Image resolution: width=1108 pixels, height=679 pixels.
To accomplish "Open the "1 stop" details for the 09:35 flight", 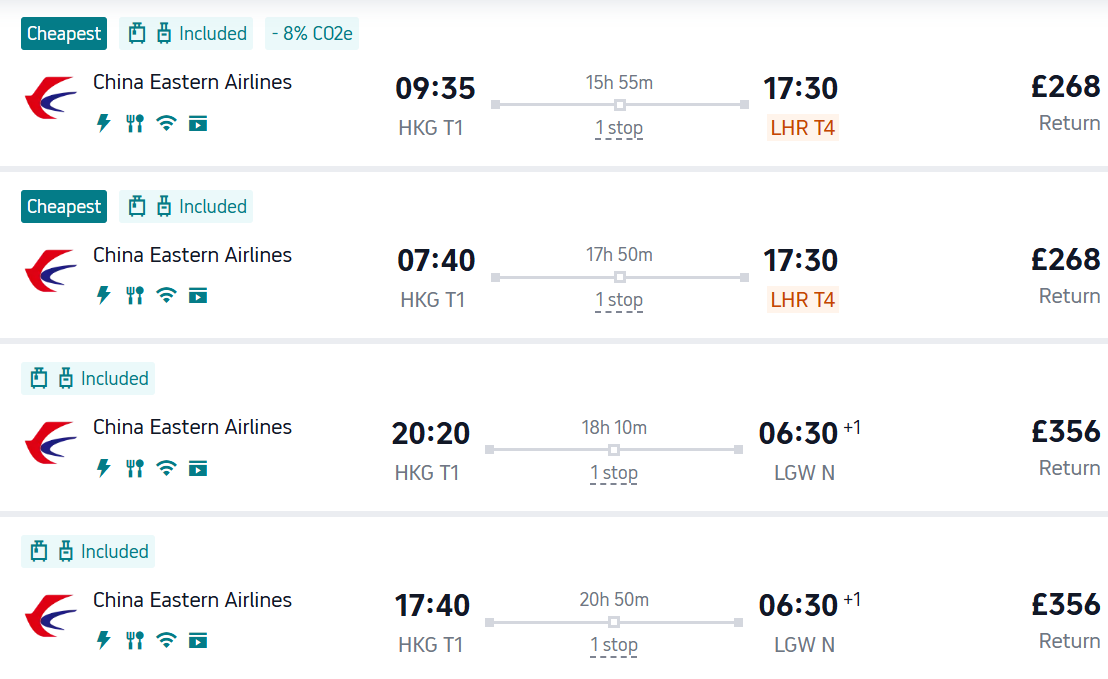I will click(x=619, y=128).
